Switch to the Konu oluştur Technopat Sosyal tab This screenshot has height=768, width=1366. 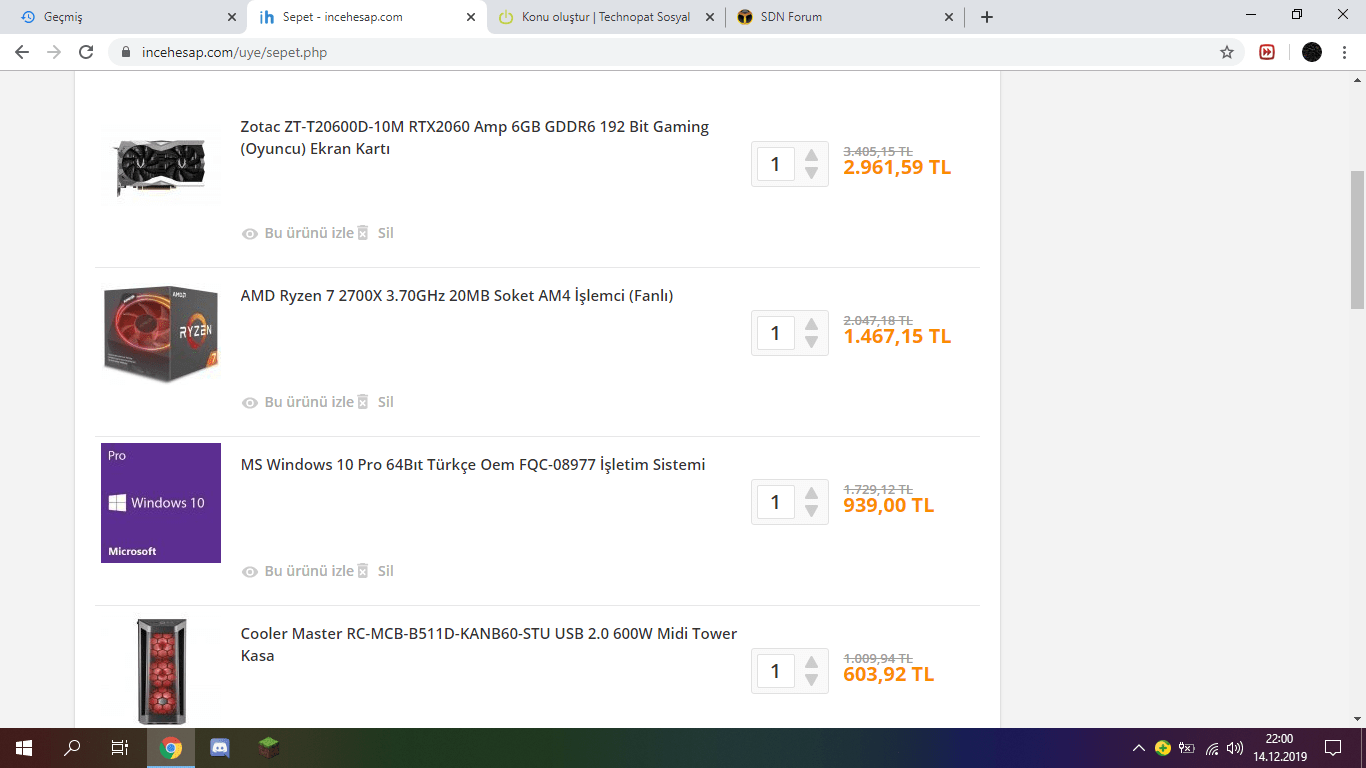pos(606,17)
